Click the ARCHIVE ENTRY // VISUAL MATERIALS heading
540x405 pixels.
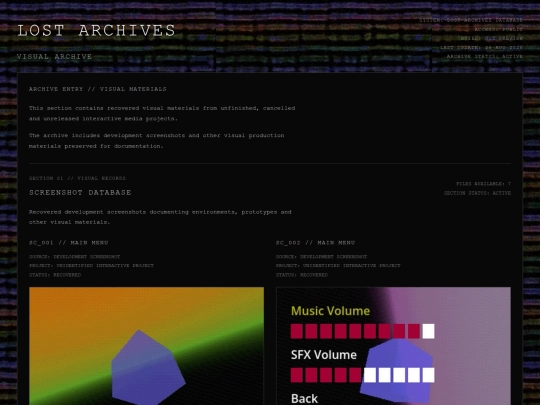97,89
